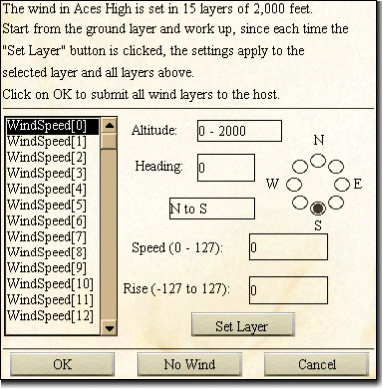The width and height of the screenshot is (383, 389).
Task: Click the Altitude field showing 0 - 2000
Action: pos(239,131)
